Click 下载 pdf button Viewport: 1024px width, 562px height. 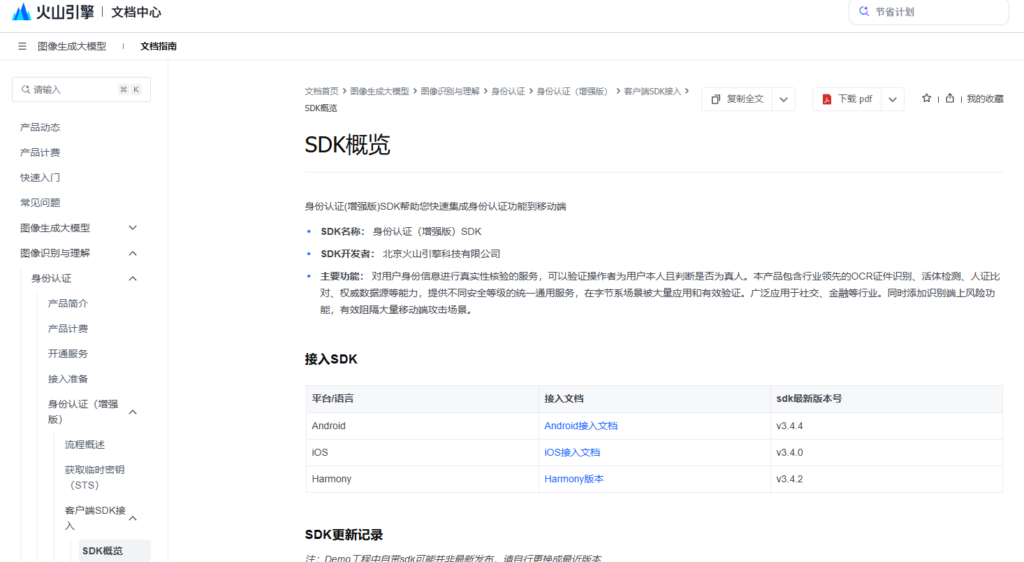coord(847,99)
